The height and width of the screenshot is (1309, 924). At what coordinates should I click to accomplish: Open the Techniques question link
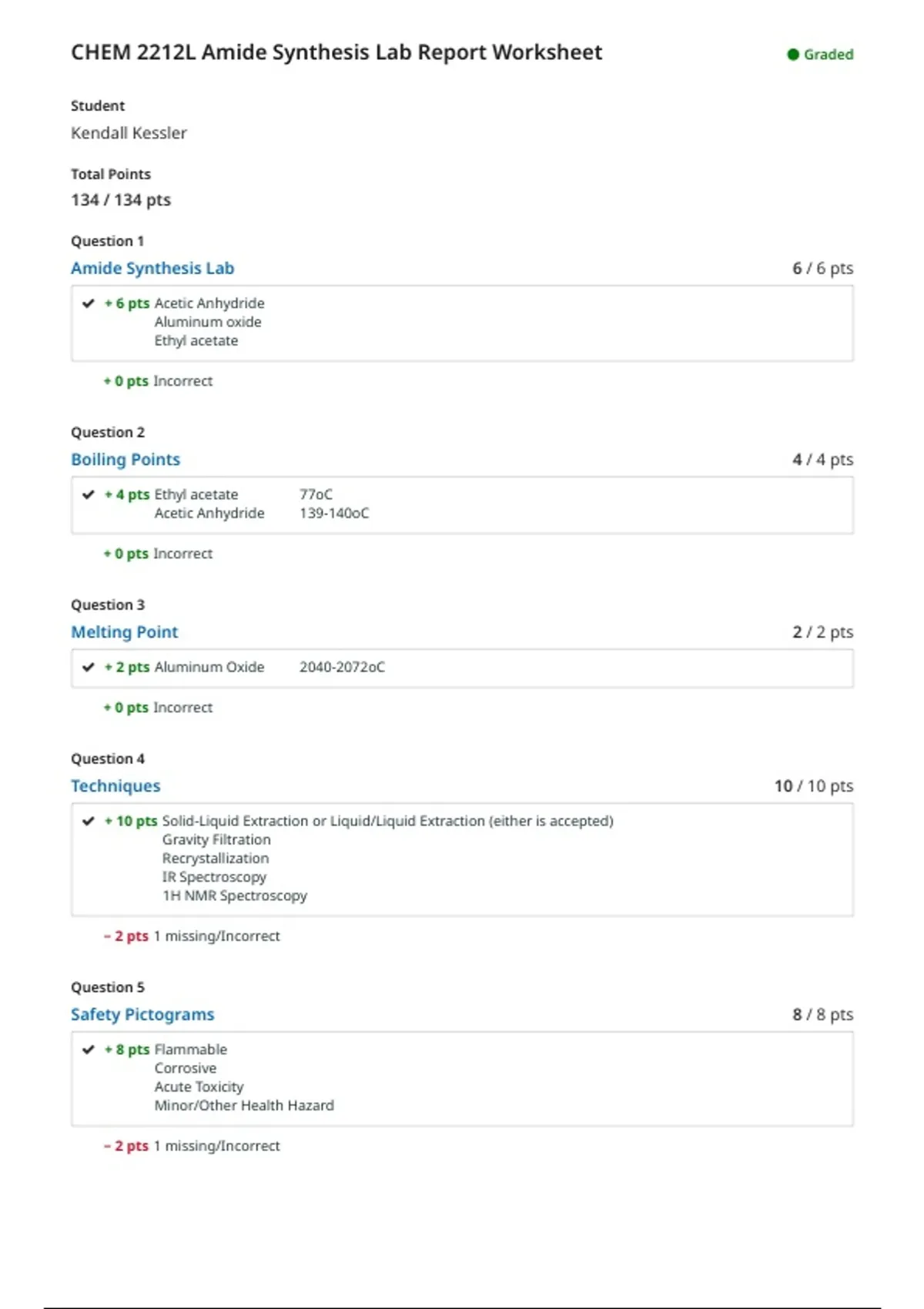[115, 786]
